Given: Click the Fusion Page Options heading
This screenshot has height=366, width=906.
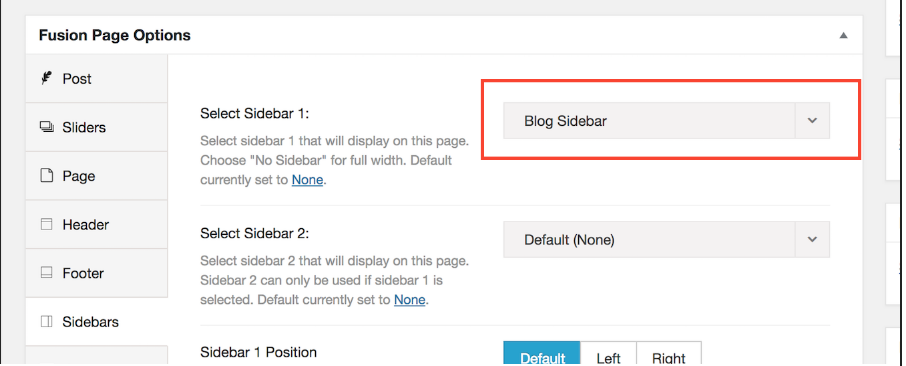Looking at the screenshot, I should pyautogui.click(x=114, y=35).
